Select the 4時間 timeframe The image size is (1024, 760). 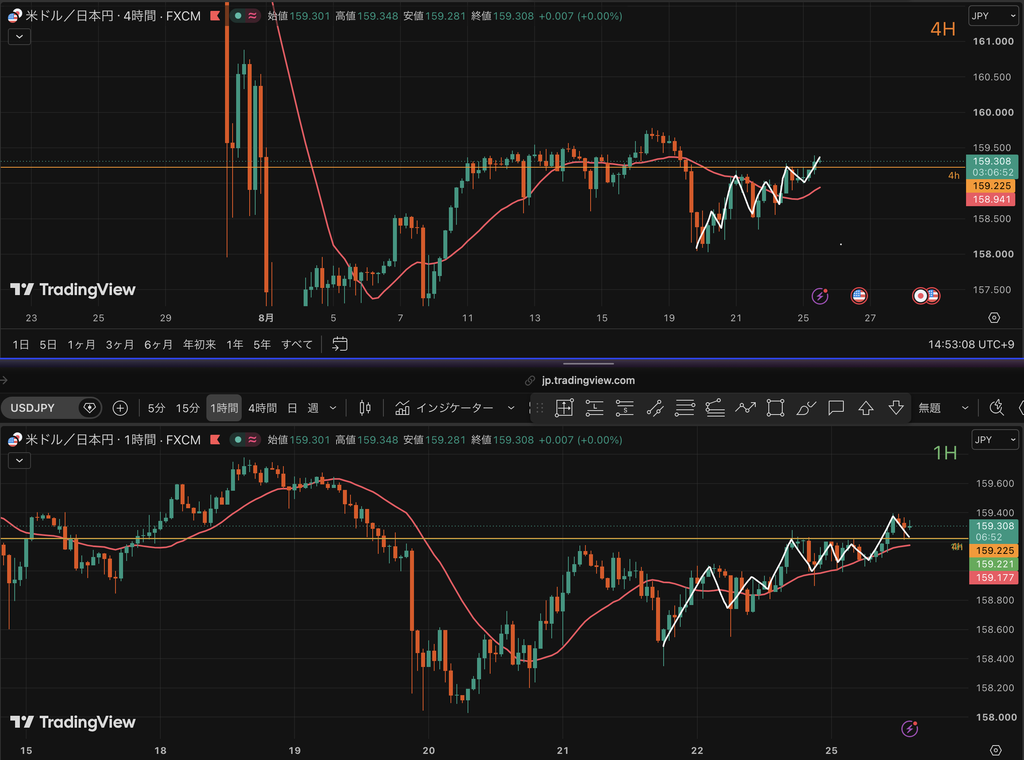tap(262, 408)
